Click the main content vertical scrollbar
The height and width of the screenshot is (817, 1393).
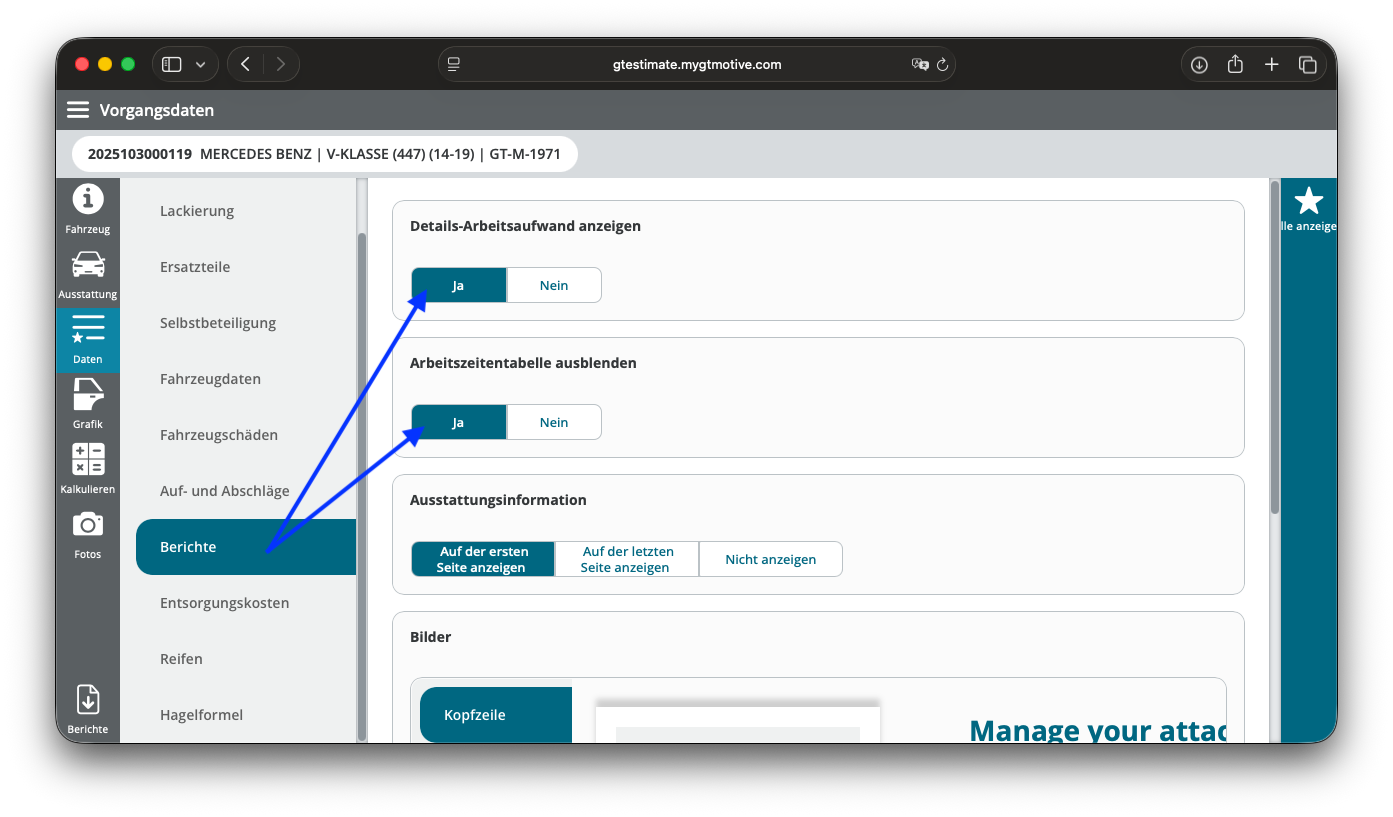pyautogui.click(x=1275, y=347)
